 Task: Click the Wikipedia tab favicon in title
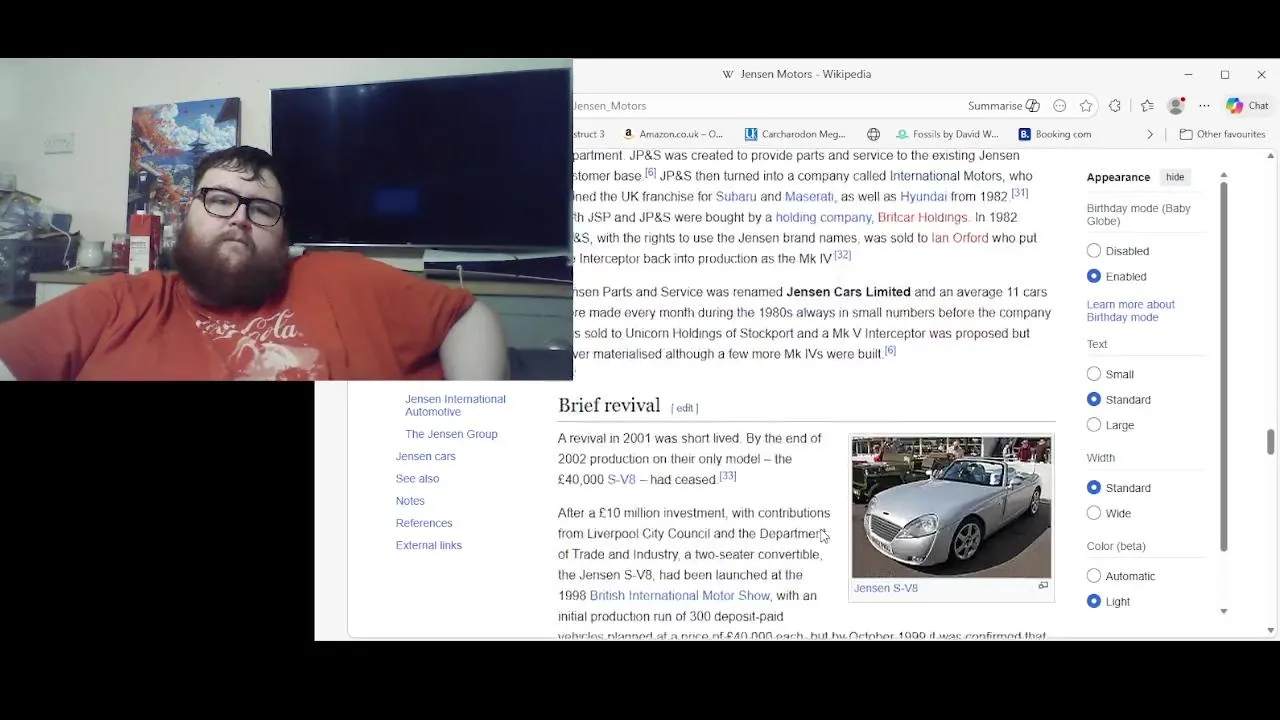[728, 74]
